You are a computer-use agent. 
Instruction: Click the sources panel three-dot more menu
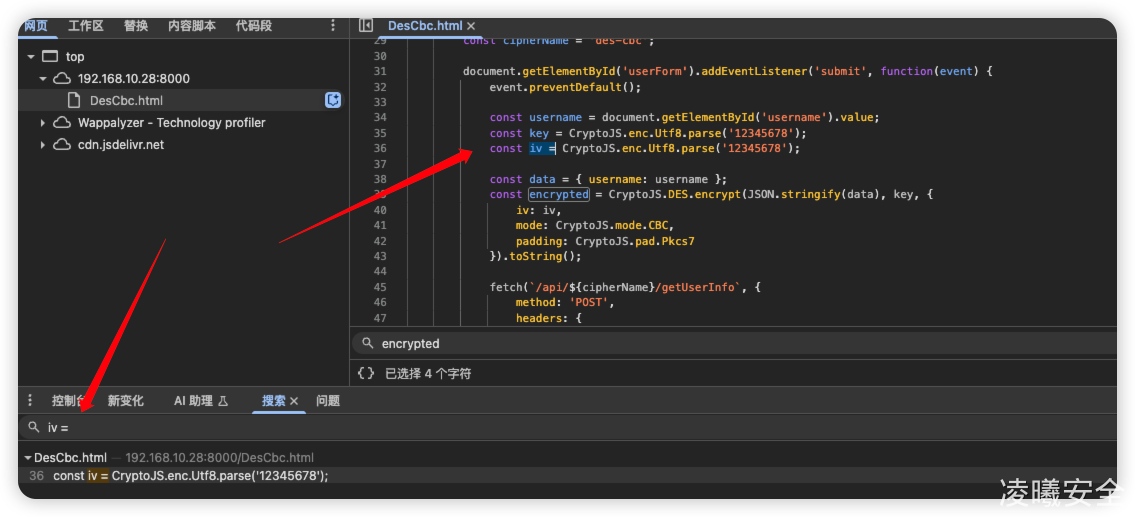[333, 26]
